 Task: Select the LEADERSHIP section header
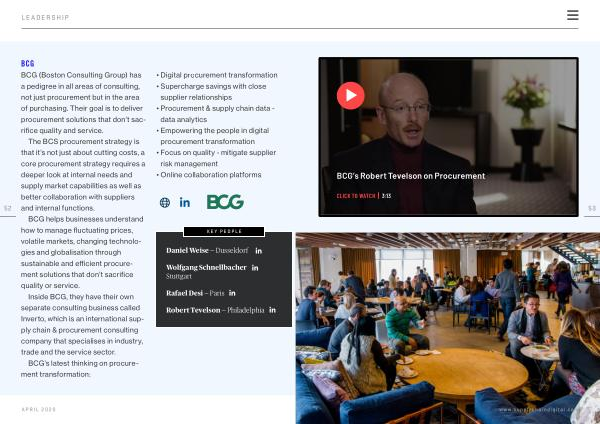click(x=45, y=18)
